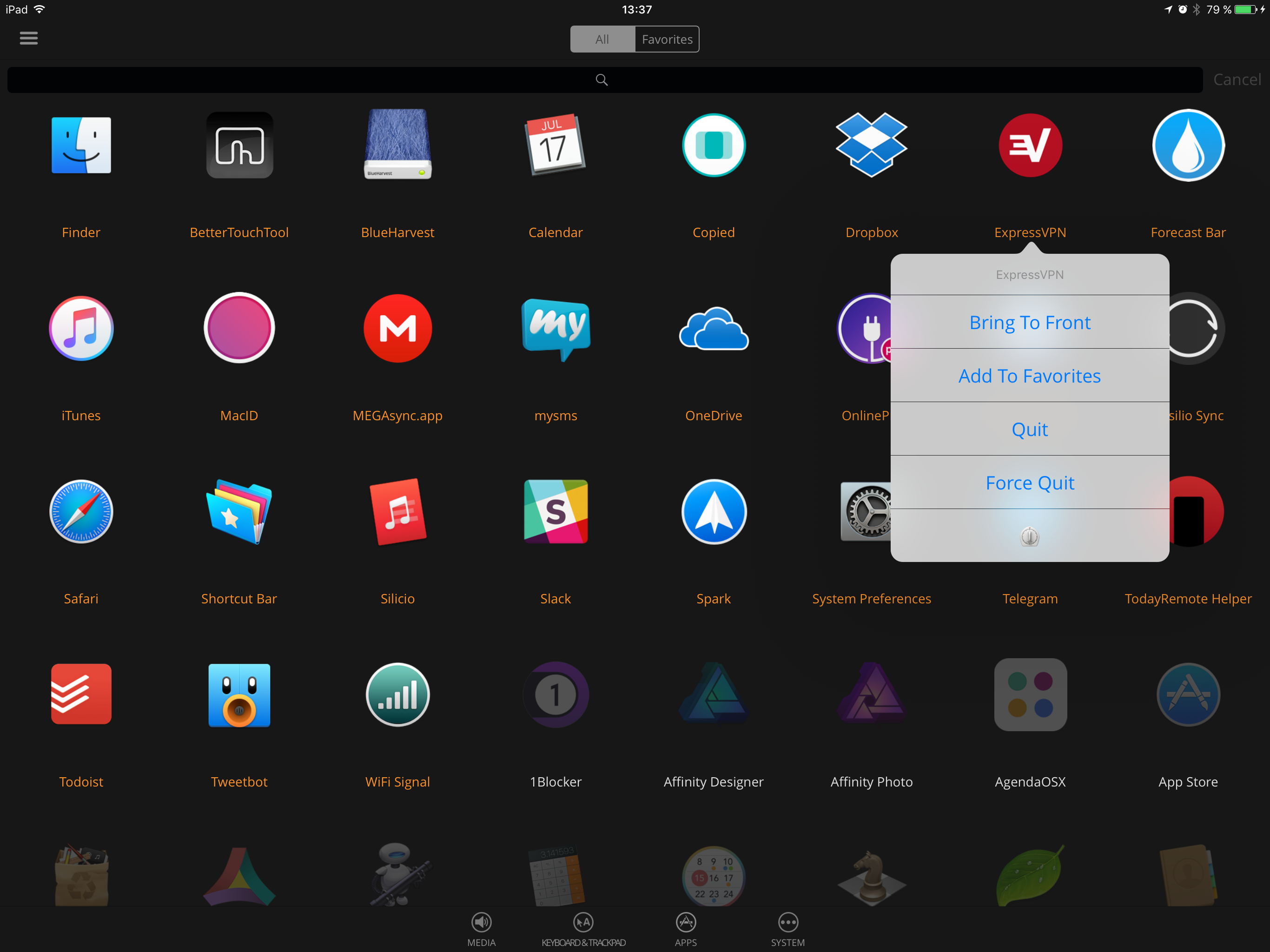The image size is (1270, 952).
Task: Switch to Keyboard & Trackpad tab
Action: pos(583,929)
